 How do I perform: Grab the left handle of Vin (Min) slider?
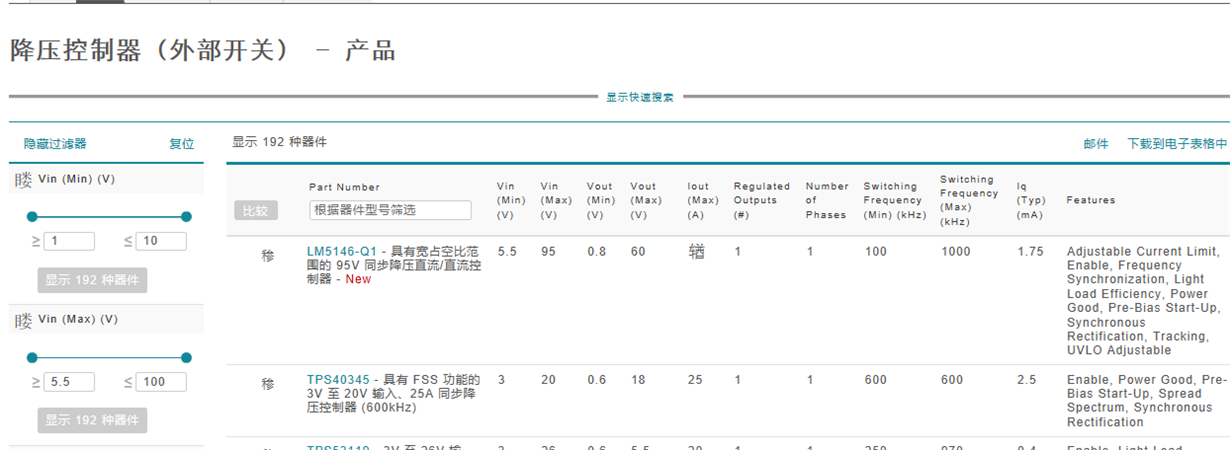(x=32, y=217)
